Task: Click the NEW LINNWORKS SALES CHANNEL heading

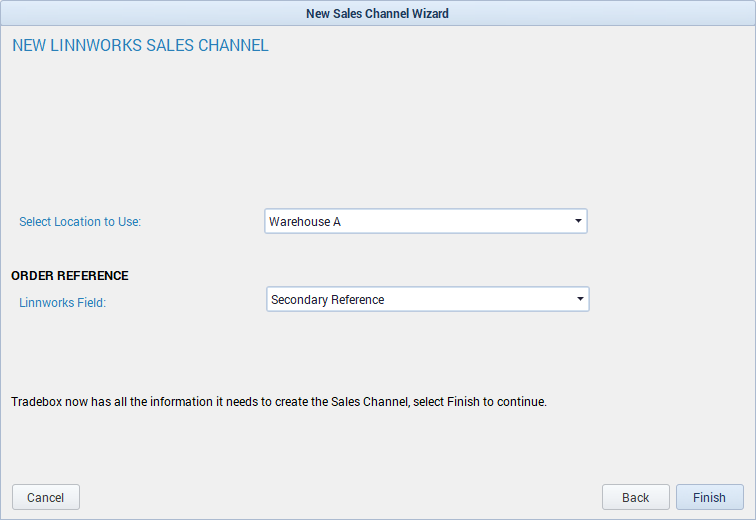Action: (x=140, y=46)
